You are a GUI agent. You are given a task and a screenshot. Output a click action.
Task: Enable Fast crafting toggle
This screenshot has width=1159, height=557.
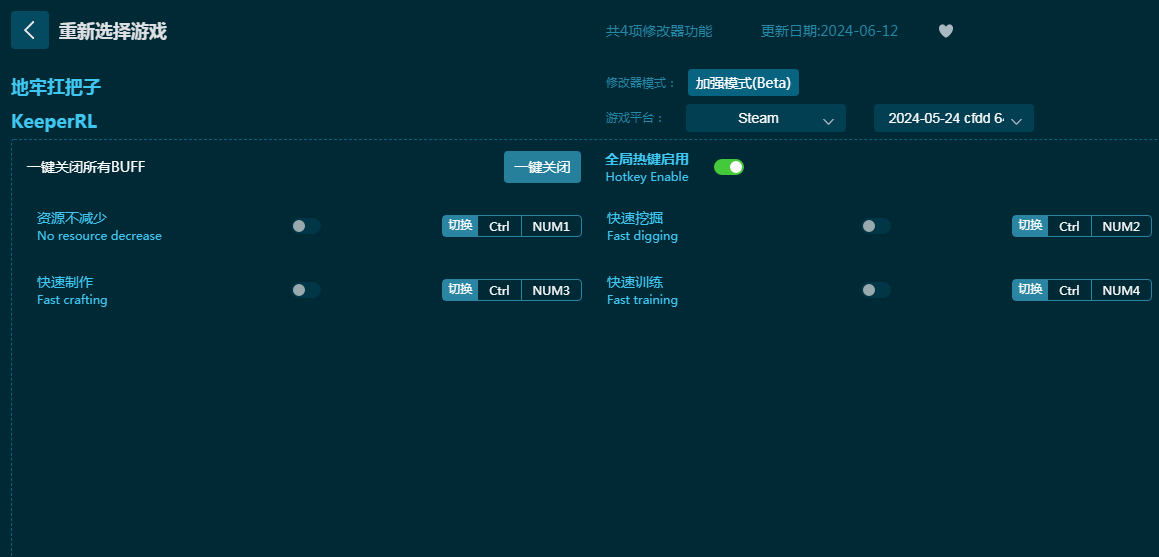(x=306, y=290)
